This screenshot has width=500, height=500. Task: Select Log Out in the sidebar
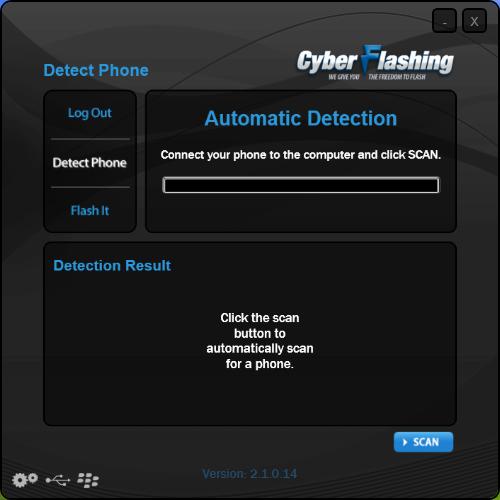[x=90, y=113]
